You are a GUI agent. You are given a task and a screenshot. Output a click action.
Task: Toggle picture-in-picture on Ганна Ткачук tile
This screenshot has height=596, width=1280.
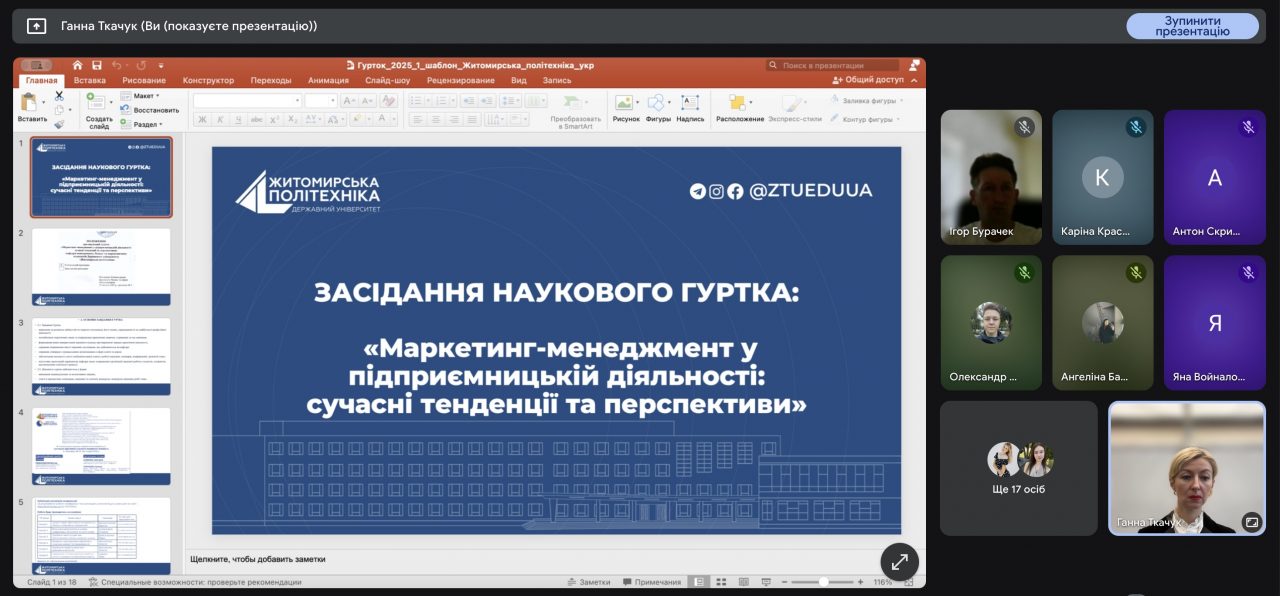tap(1251, 521)
